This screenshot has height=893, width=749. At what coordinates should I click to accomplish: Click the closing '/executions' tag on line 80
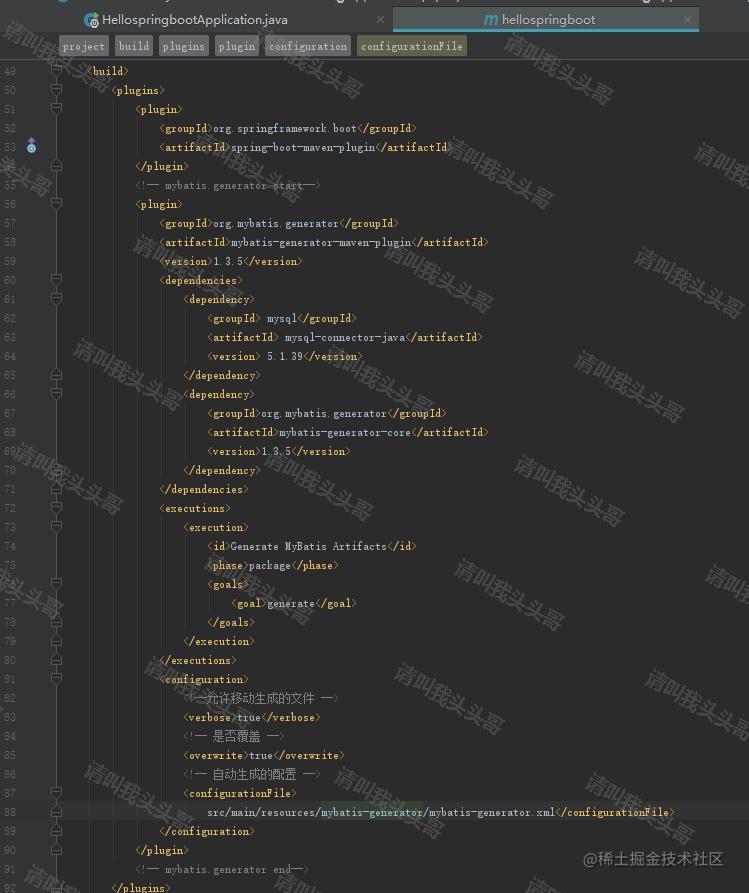198,661
